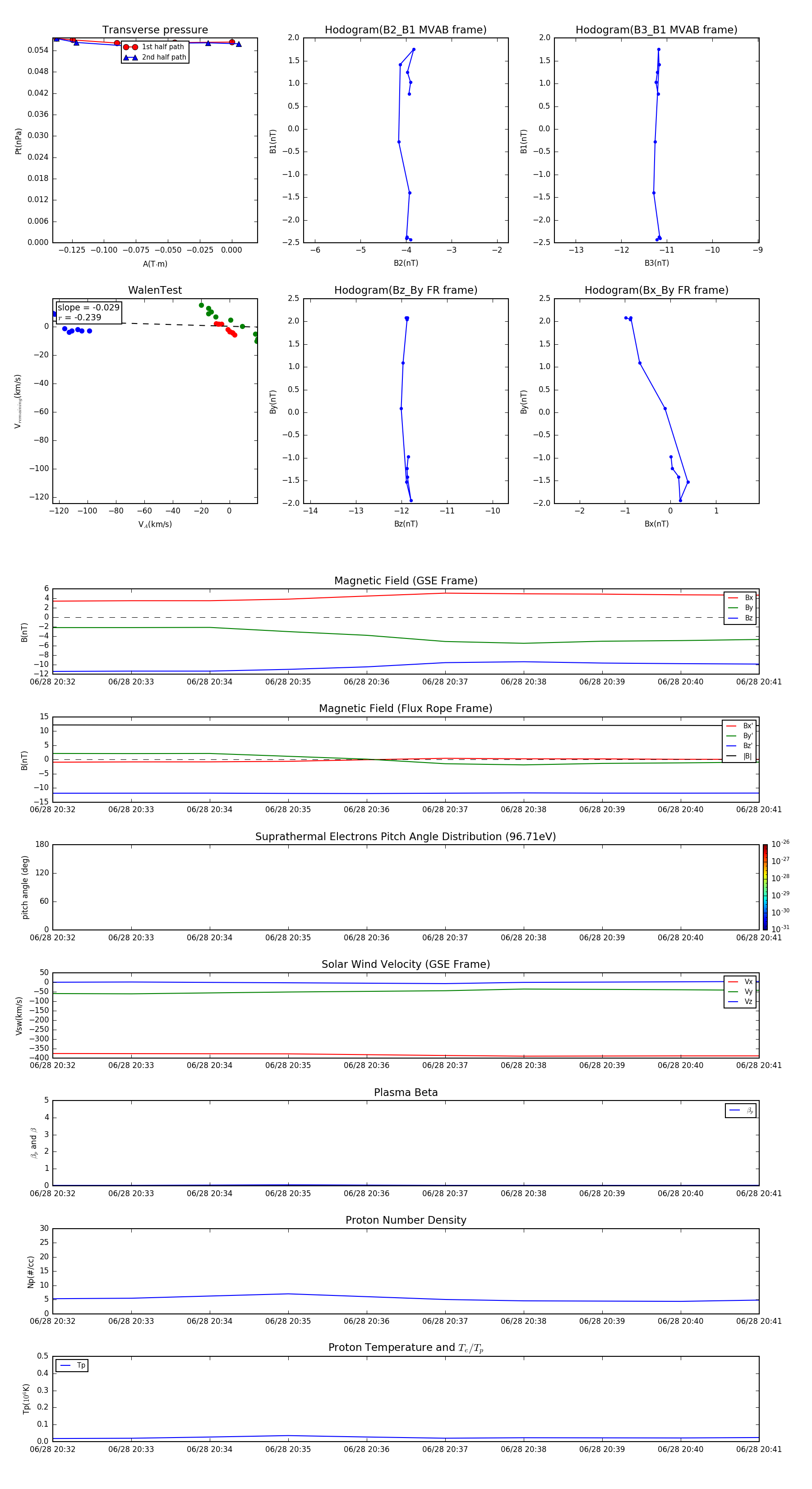Screen dimensions: 812x1489
Task: Click the "A(T·m)" x-axis label
Action: (155, 264)
